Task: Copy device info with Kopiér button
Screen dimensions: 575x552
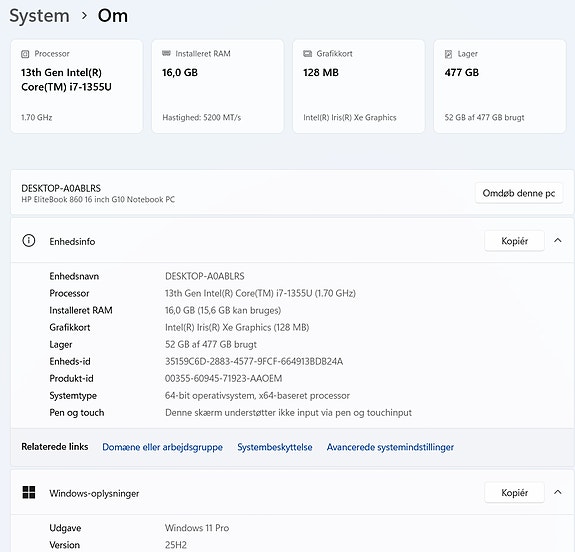Action: pyautogui.click(x=514, y=241)
